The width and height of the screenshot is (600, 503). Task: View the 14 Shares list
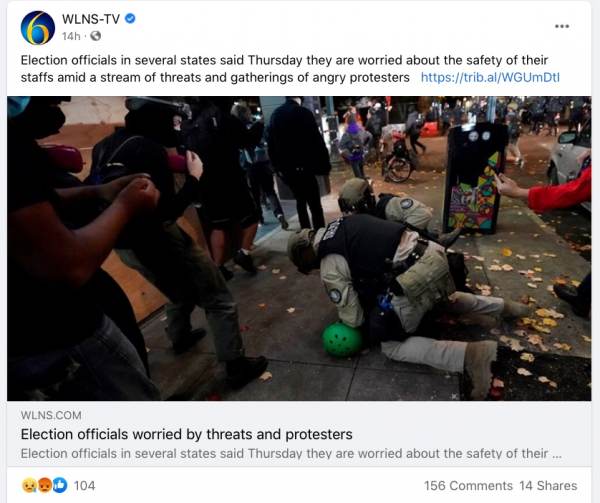[548, 485]
